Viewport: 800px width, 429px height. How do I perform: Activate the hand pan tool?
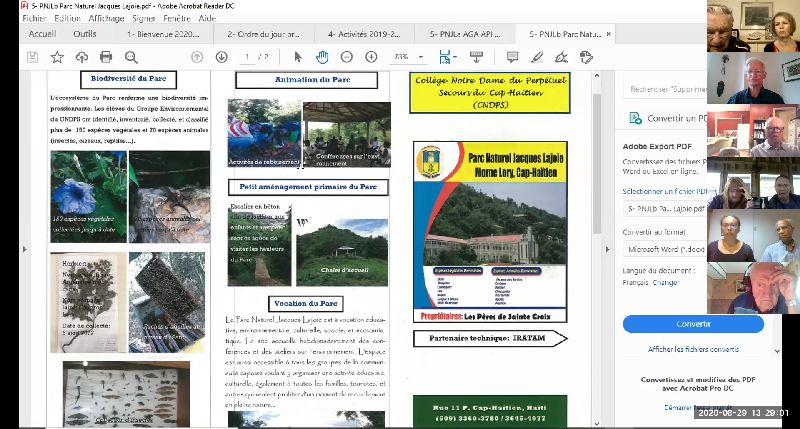[x=322, y=57]
